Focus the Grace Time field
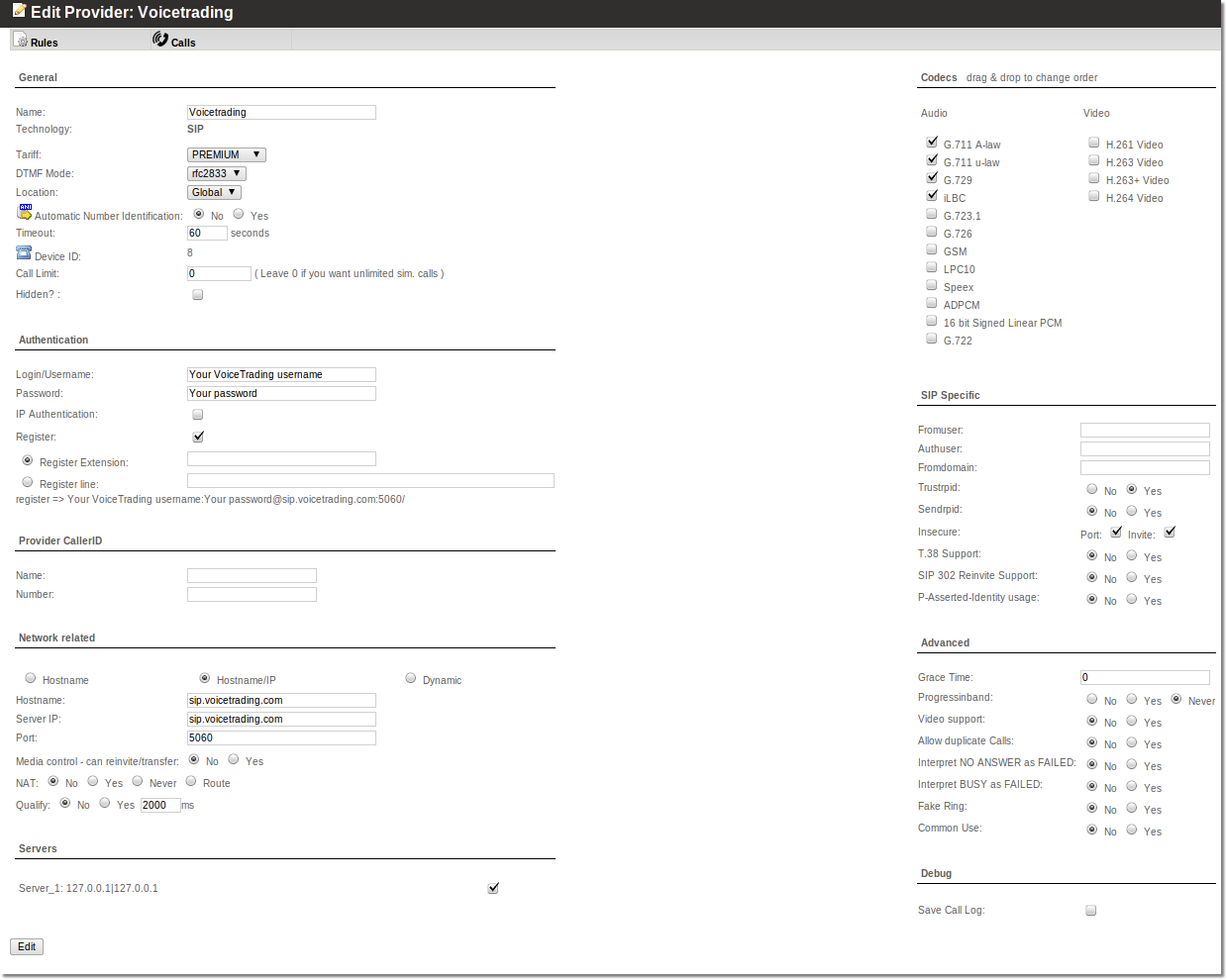Image resolution: width=1227 pixels, height=980 pixels. (x=1145, y=678)
